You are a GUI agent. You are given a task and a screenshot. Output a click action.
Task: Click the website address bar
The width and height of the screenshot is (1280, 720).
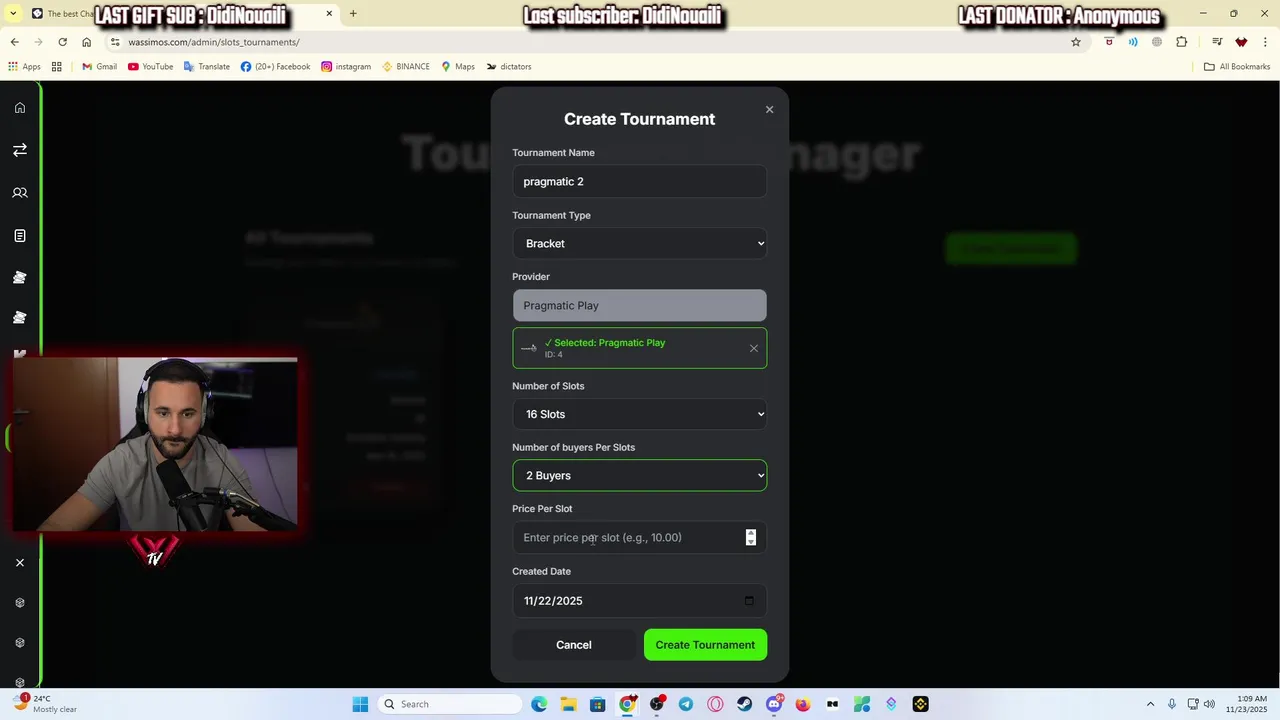click(x=580, y=42)
